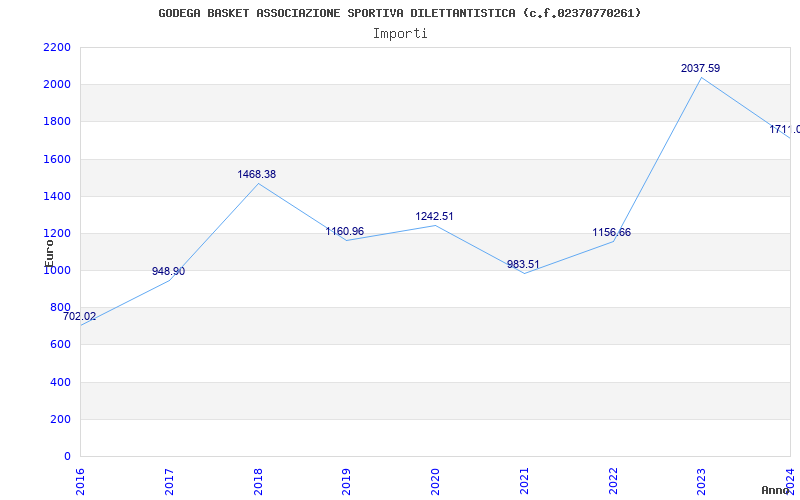This screenshot has width=800, height=500.
Task: Select the 2023 x-axis year label
Action: click(x=702, y=482)
